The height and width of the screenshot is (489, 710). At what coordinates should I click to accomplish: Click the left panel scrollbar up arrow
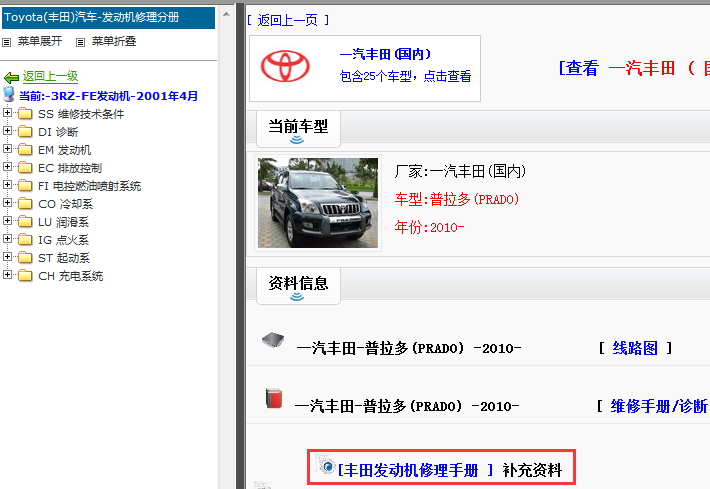pos(226,14)
